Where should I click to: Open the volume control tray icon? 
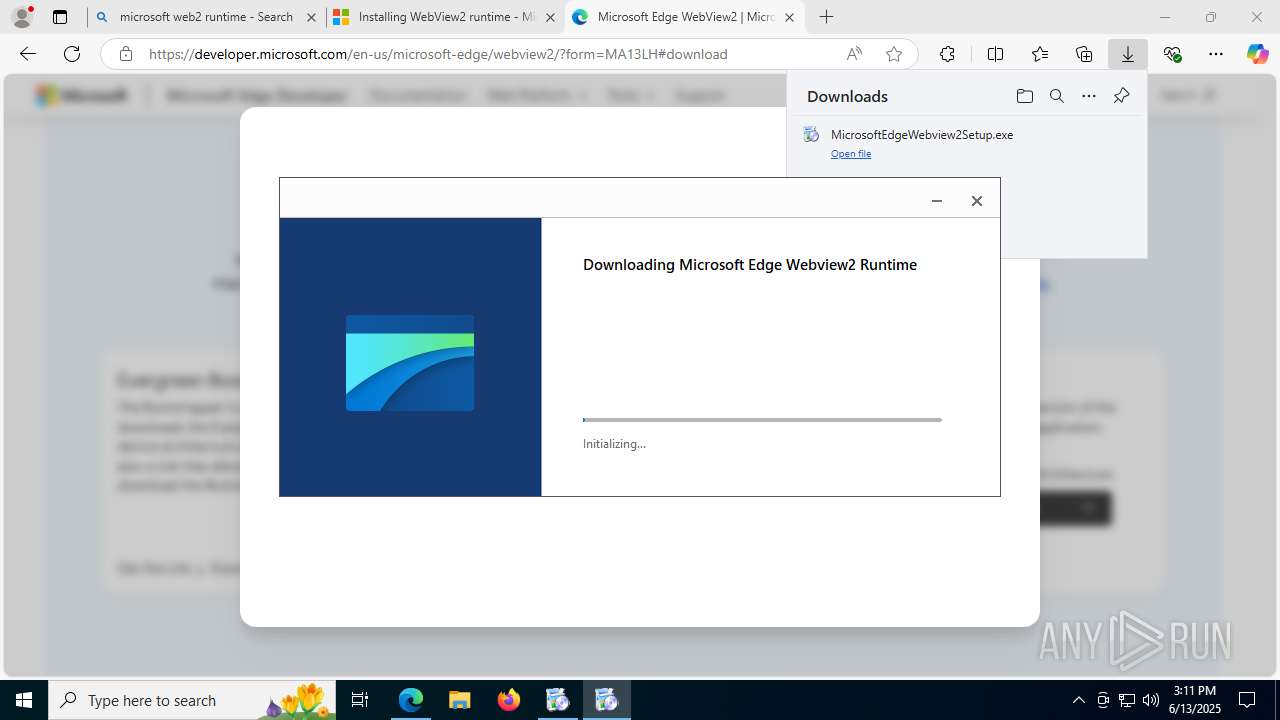point(1150,700)
